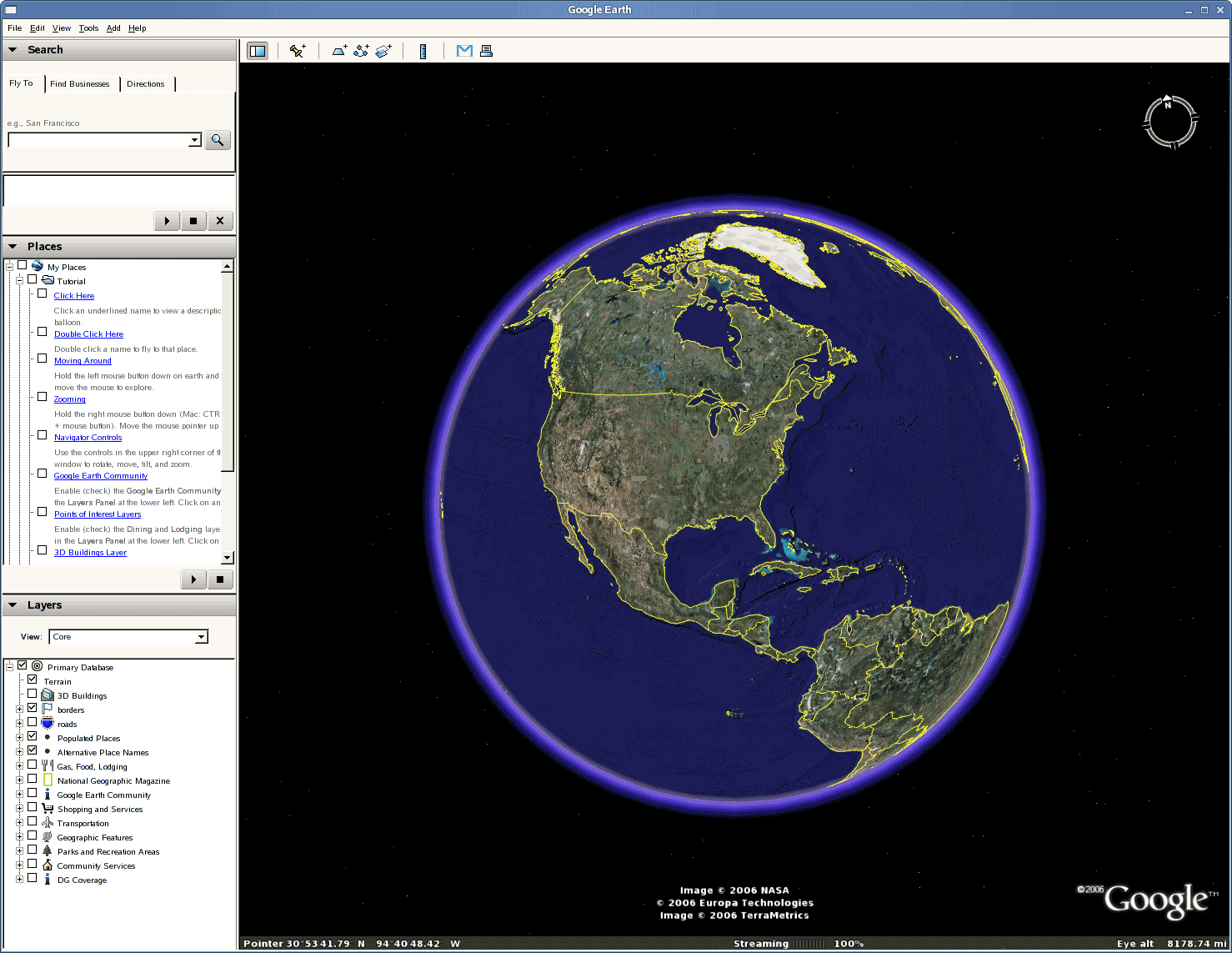Image resolution: width=1232 pixels, height=953 pixels.
Task: Open the Add Polygon tool
Action: coord(338,50)
